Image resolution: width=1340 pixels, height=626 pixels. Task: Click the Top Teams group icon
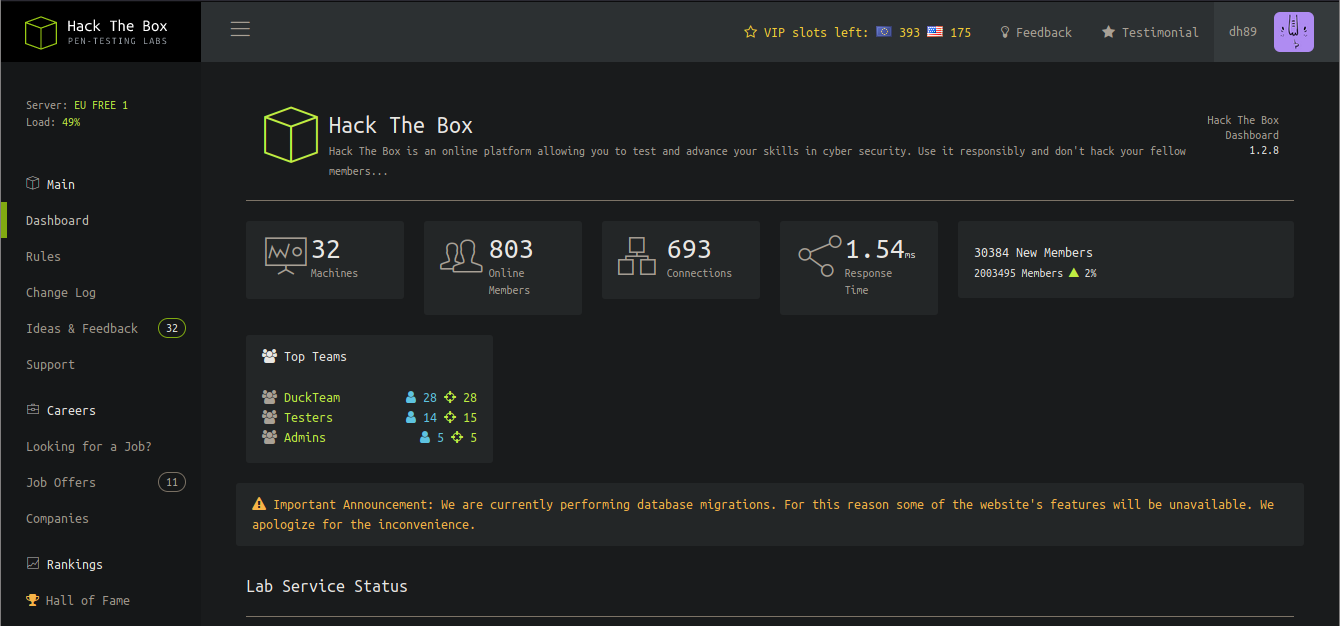[269, 356]
